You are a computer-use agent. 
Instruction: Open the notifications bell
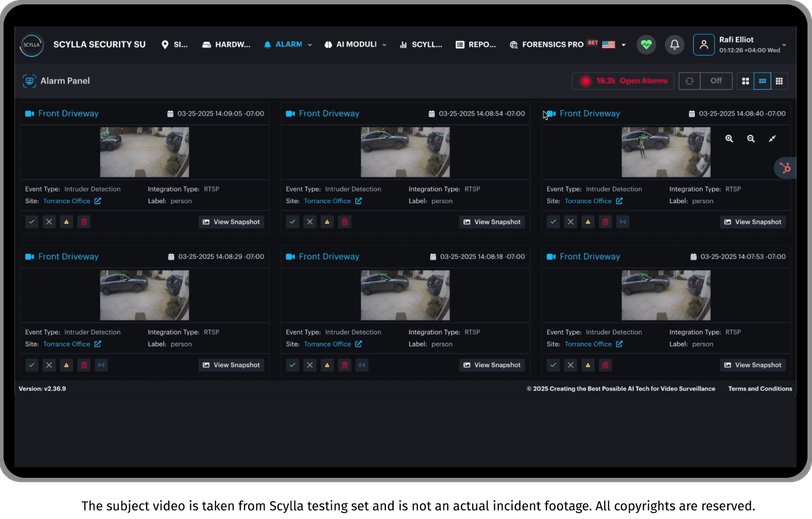674,45
